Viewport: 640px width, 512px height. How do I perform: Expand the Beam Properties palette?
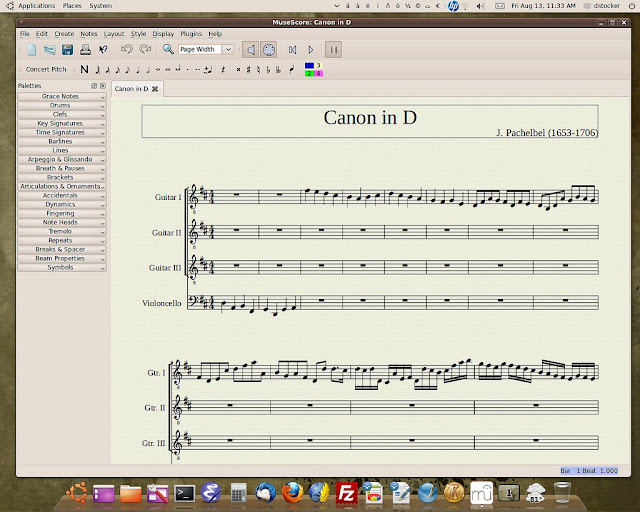pyautogui.click(x=62, y=258)
